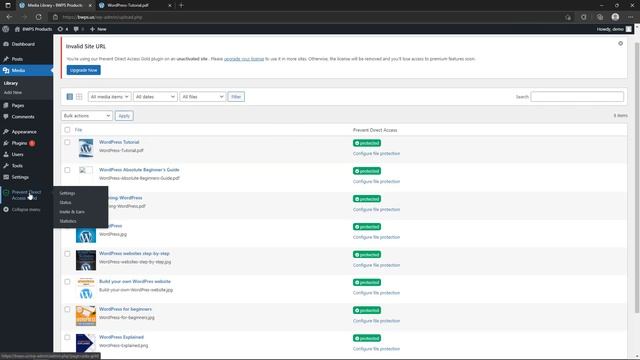Open All files dropdown
This screenshot has height=360, width=640.
(x=202, y=97)
